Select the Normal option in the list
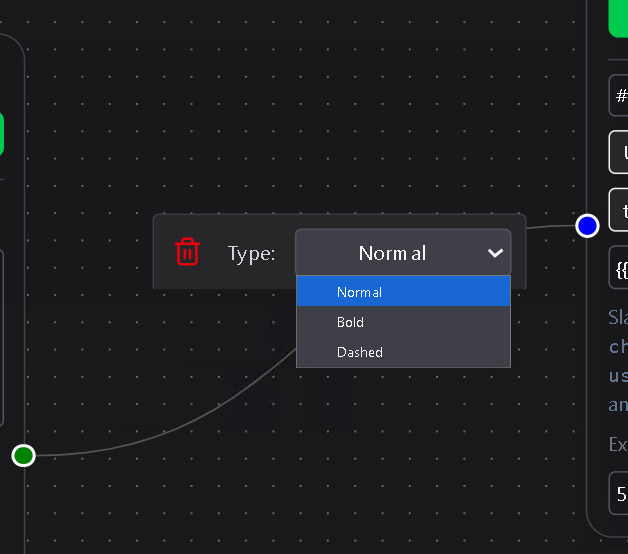628x554 pixels. tap(403, 292)
